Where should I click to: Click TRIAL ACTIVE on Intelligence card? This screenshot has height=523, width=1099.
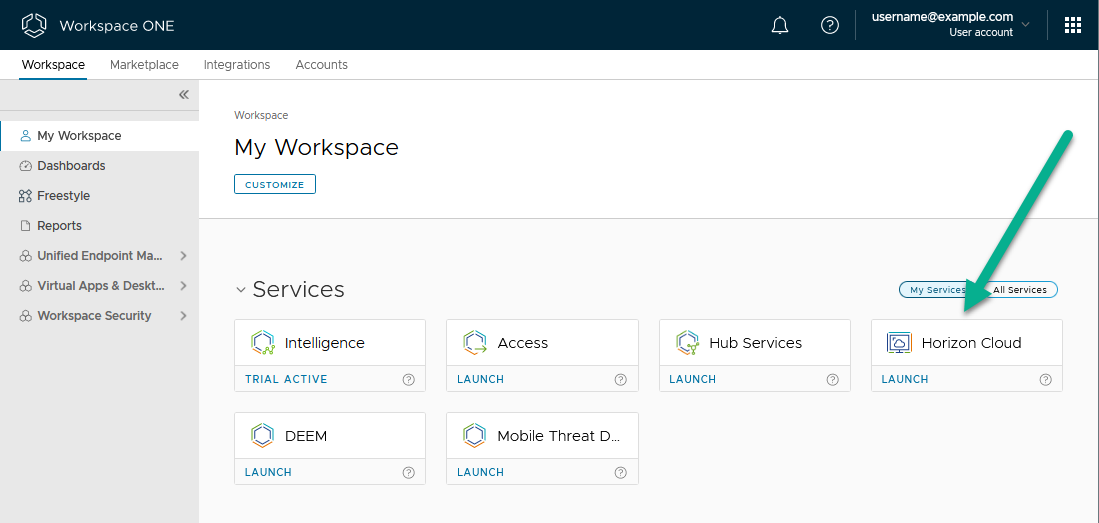(x=286, y=379)
